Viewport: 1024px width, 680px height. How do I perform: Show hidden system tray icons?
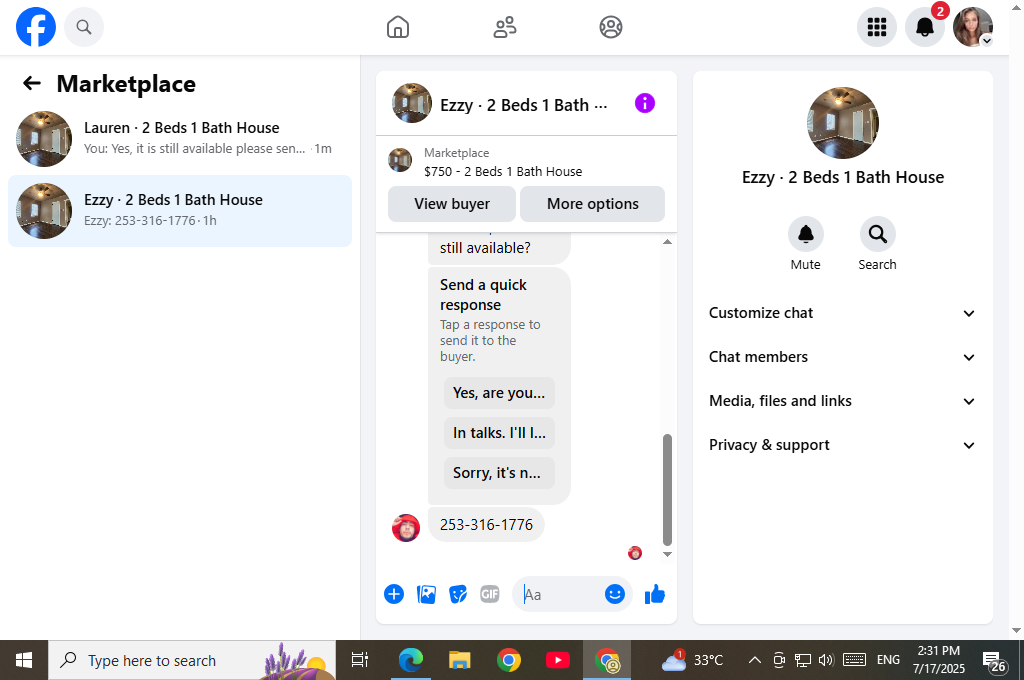[754, 660]
